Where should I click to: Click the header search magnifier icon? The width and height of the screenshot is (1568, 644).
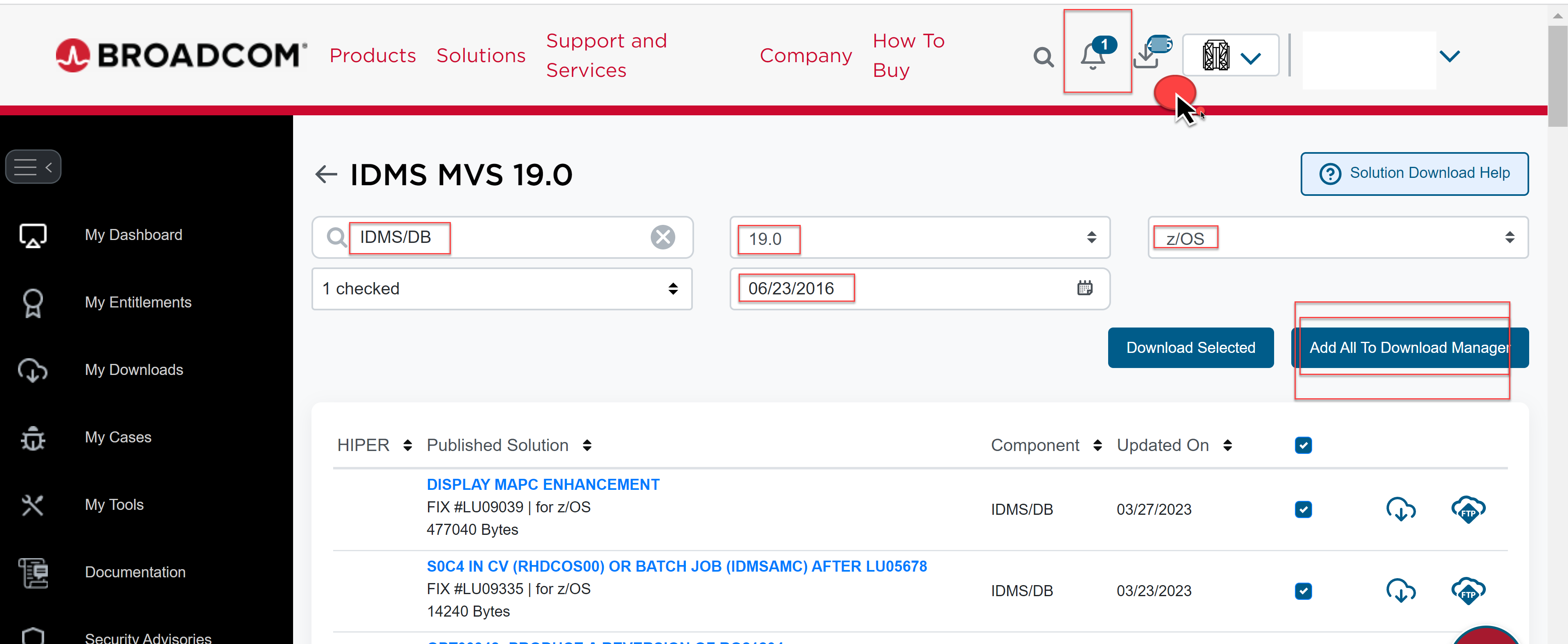1043,57
